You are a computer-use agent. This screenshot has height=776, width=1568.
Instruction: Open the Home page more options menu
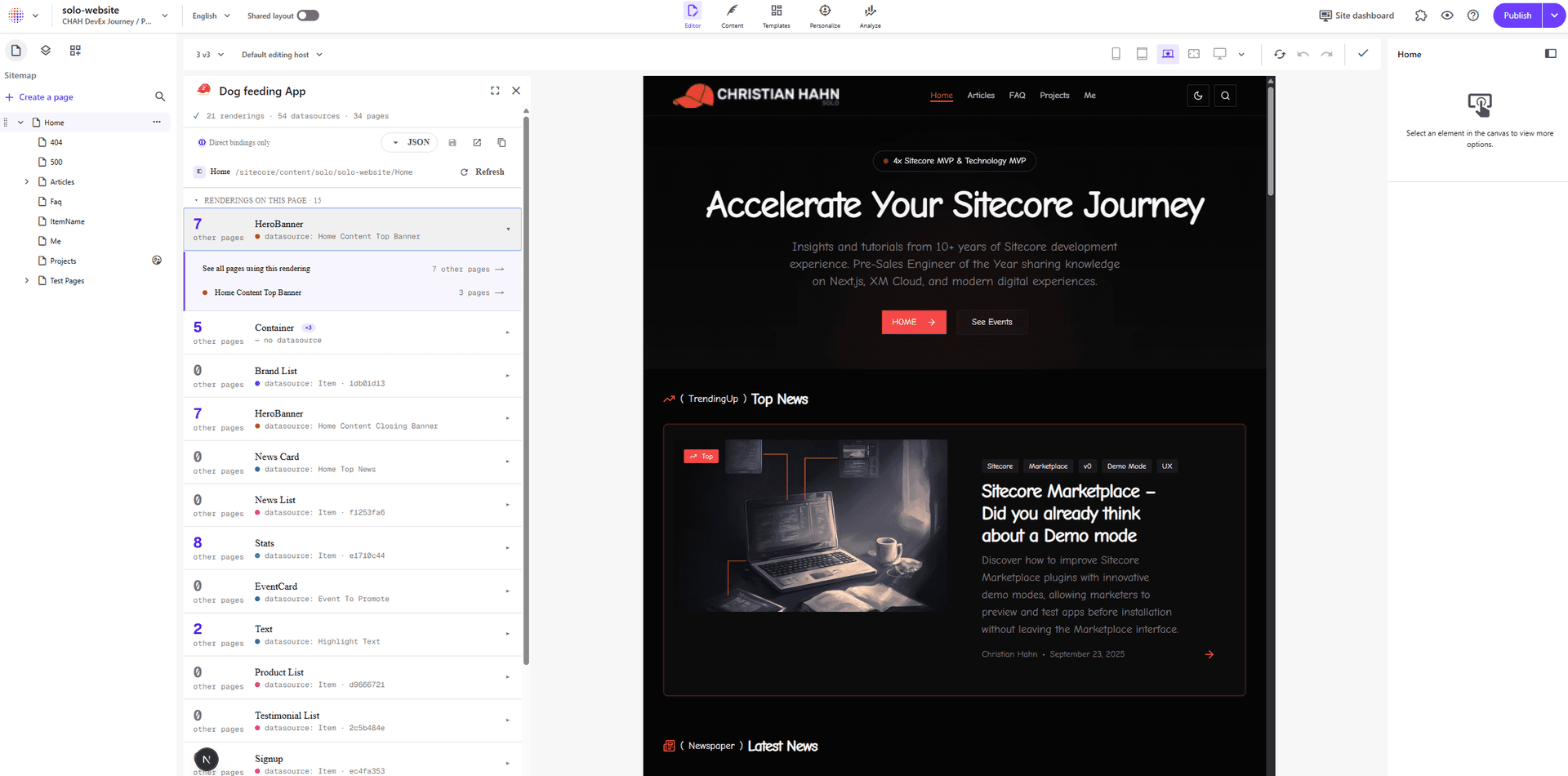[x=157, y=123]
